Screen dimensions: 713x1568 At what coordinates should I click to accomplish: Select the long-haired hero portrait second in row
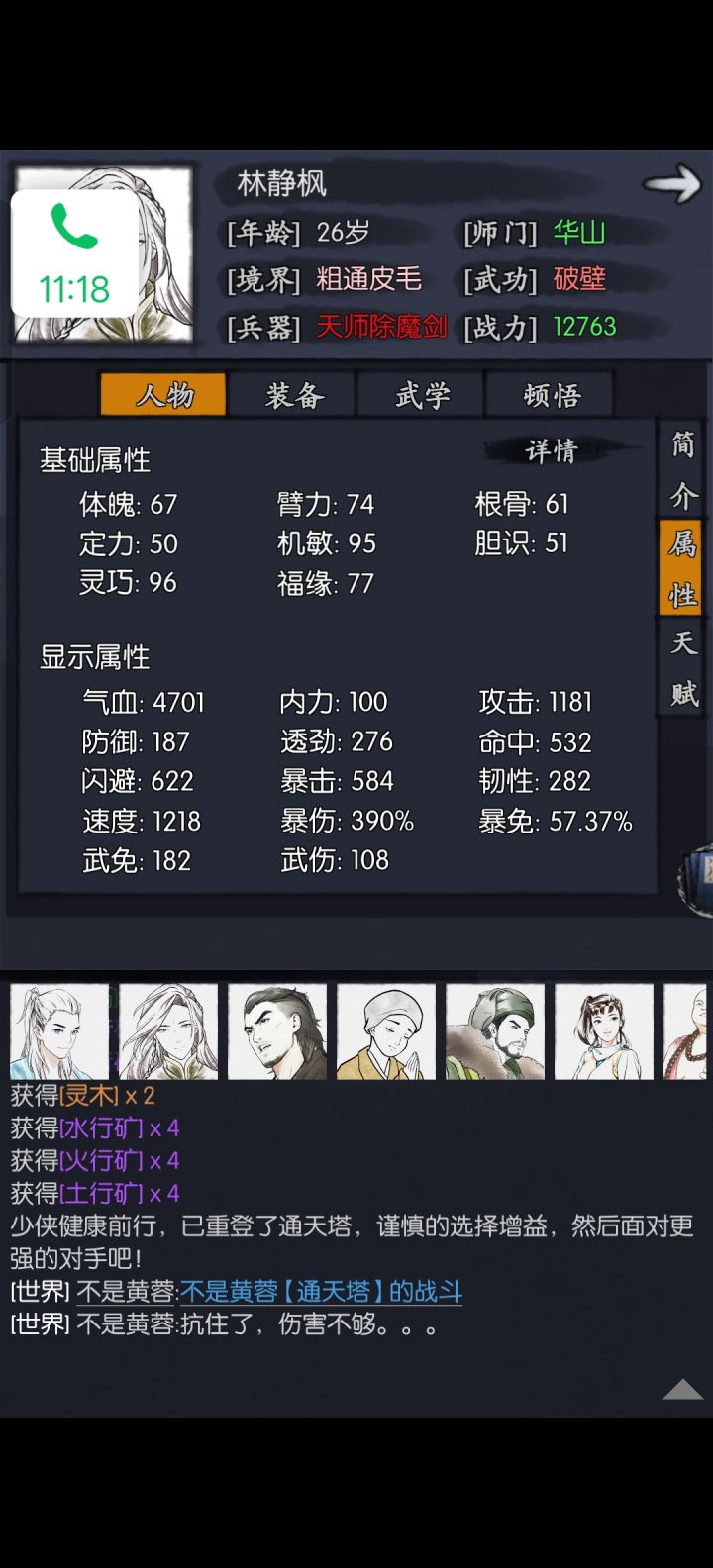(x=168, y=1031)
